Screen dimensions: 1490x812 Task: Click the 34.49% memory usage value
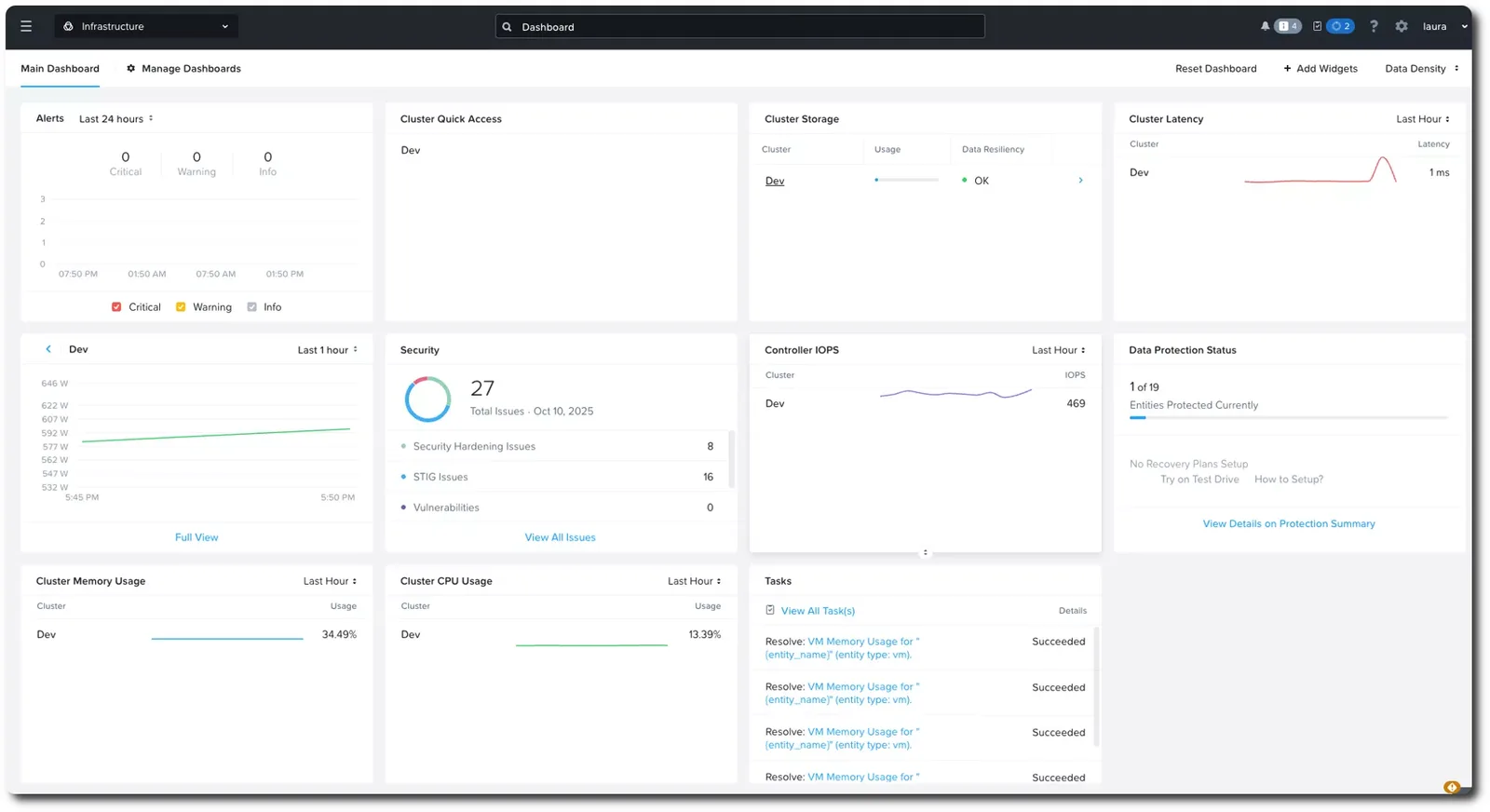tap(339, 634)
